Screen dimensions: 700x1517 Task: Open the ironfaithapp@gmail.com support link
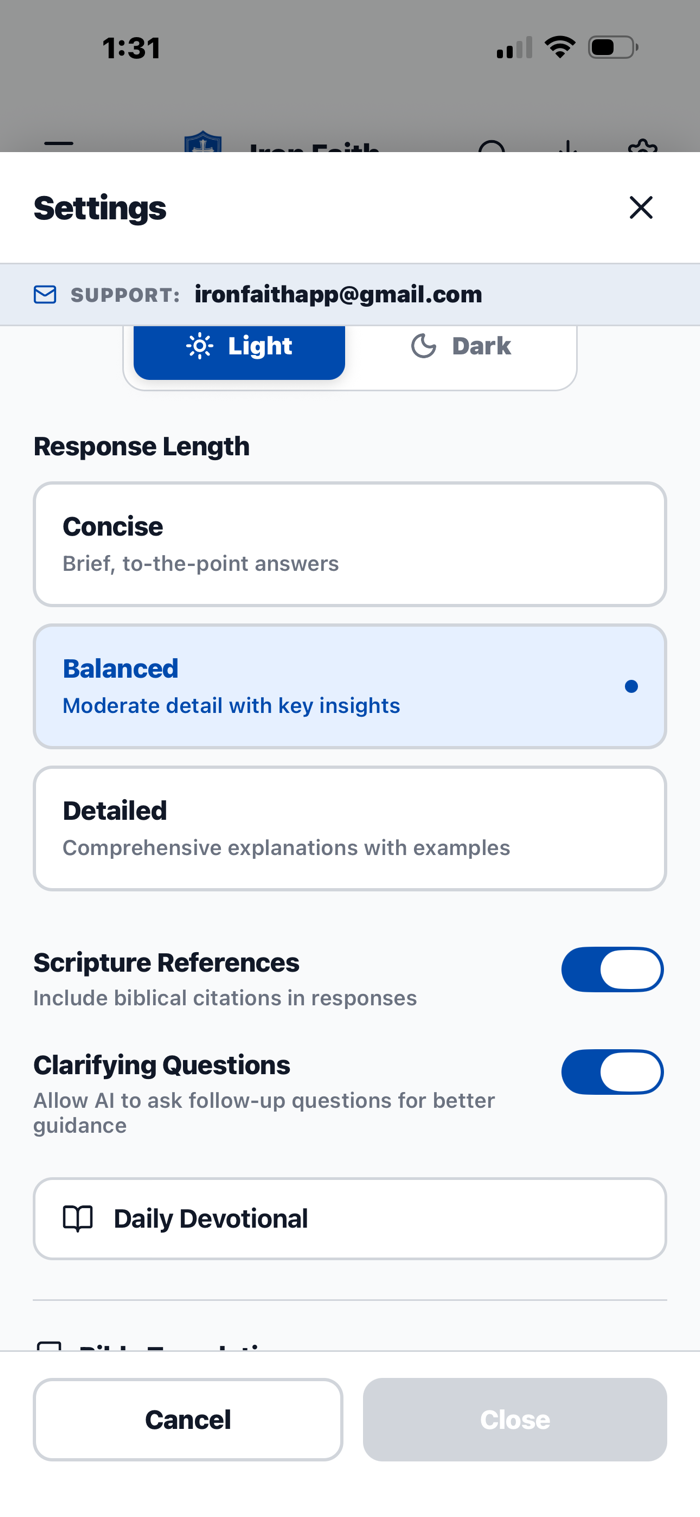(338, 294)
